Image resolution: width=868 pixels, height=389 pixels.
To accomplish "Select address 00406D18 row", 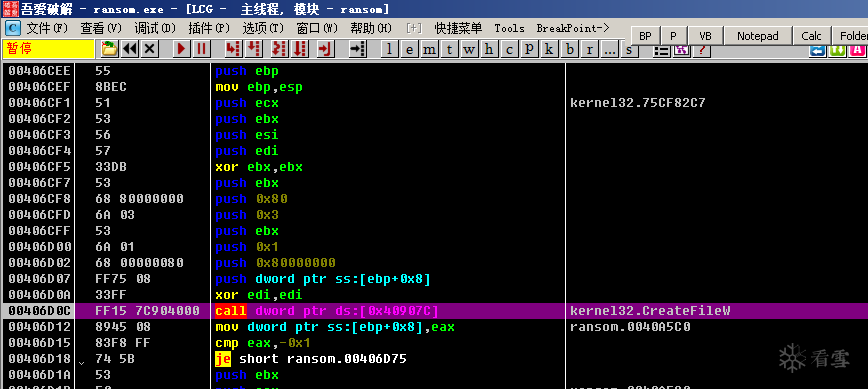I will (x=39, y=359).
